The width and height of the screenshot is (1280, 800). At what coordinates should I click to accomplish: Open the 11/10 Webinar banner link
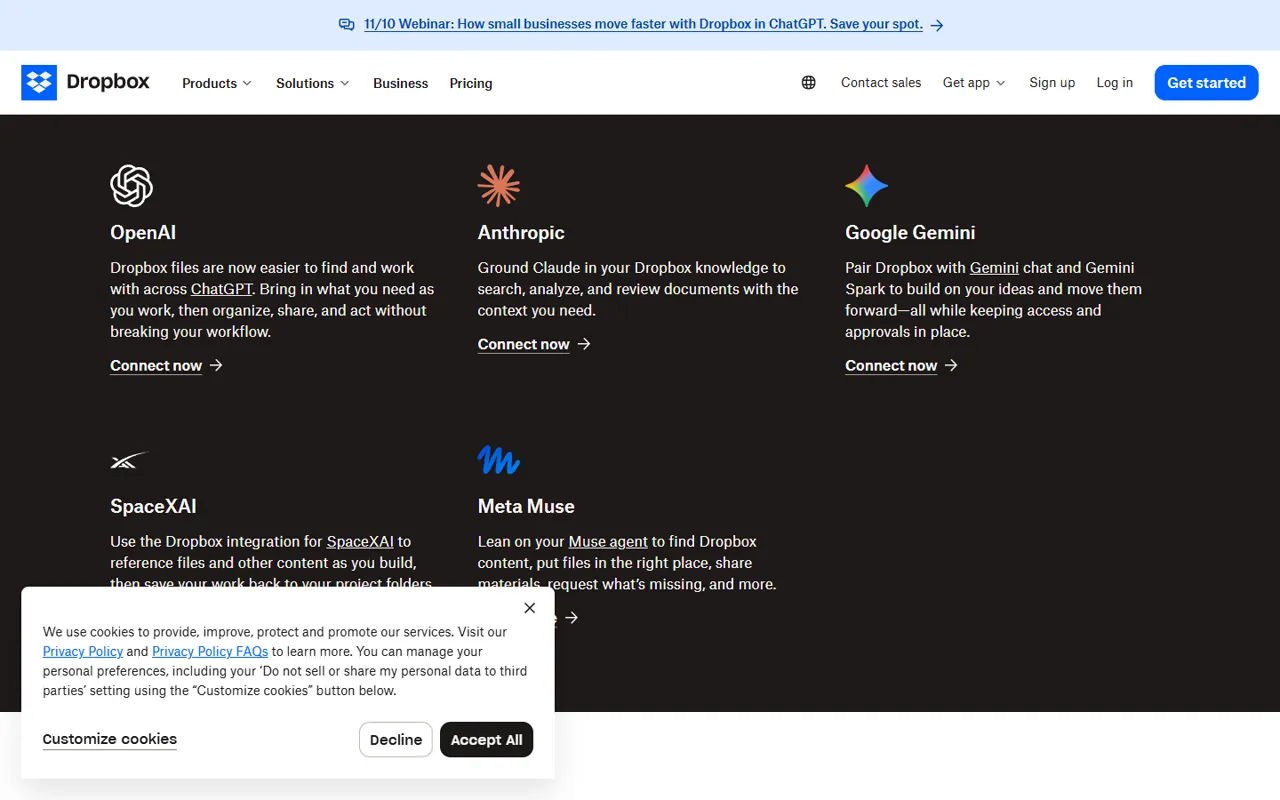[643, 24]
